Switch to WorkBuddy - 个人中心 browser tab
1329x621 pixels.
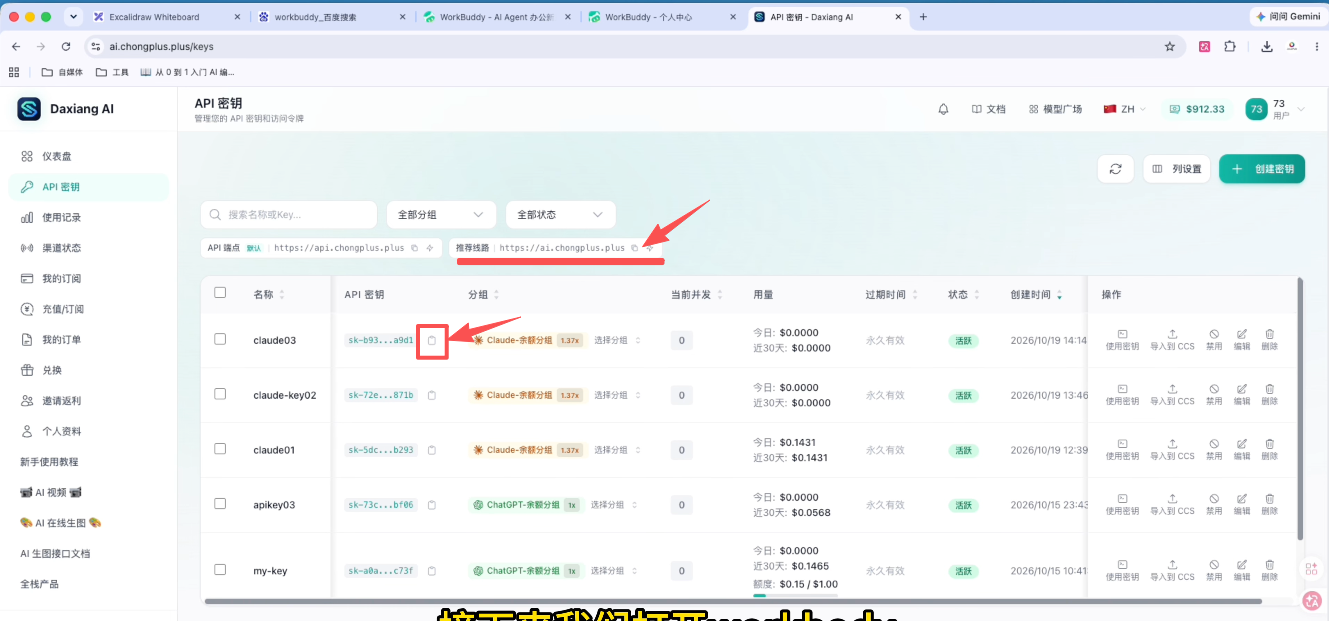[x=660, y=17]
